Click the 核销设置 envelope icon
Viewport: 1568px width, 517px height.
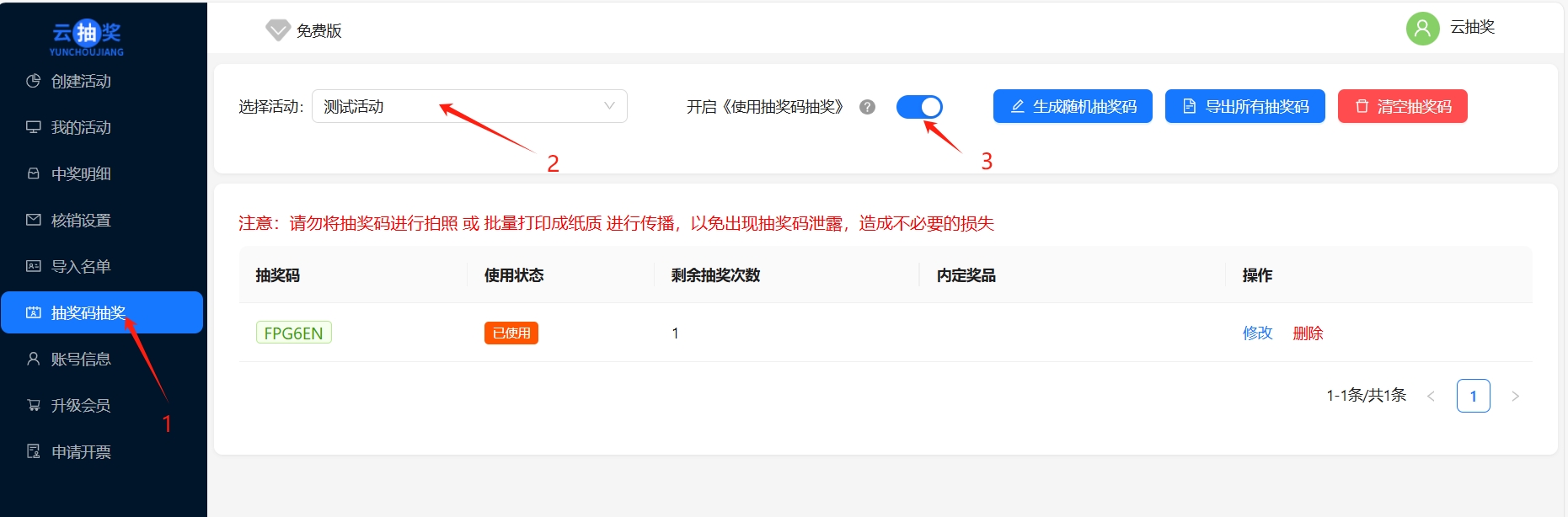coord(34,220)
